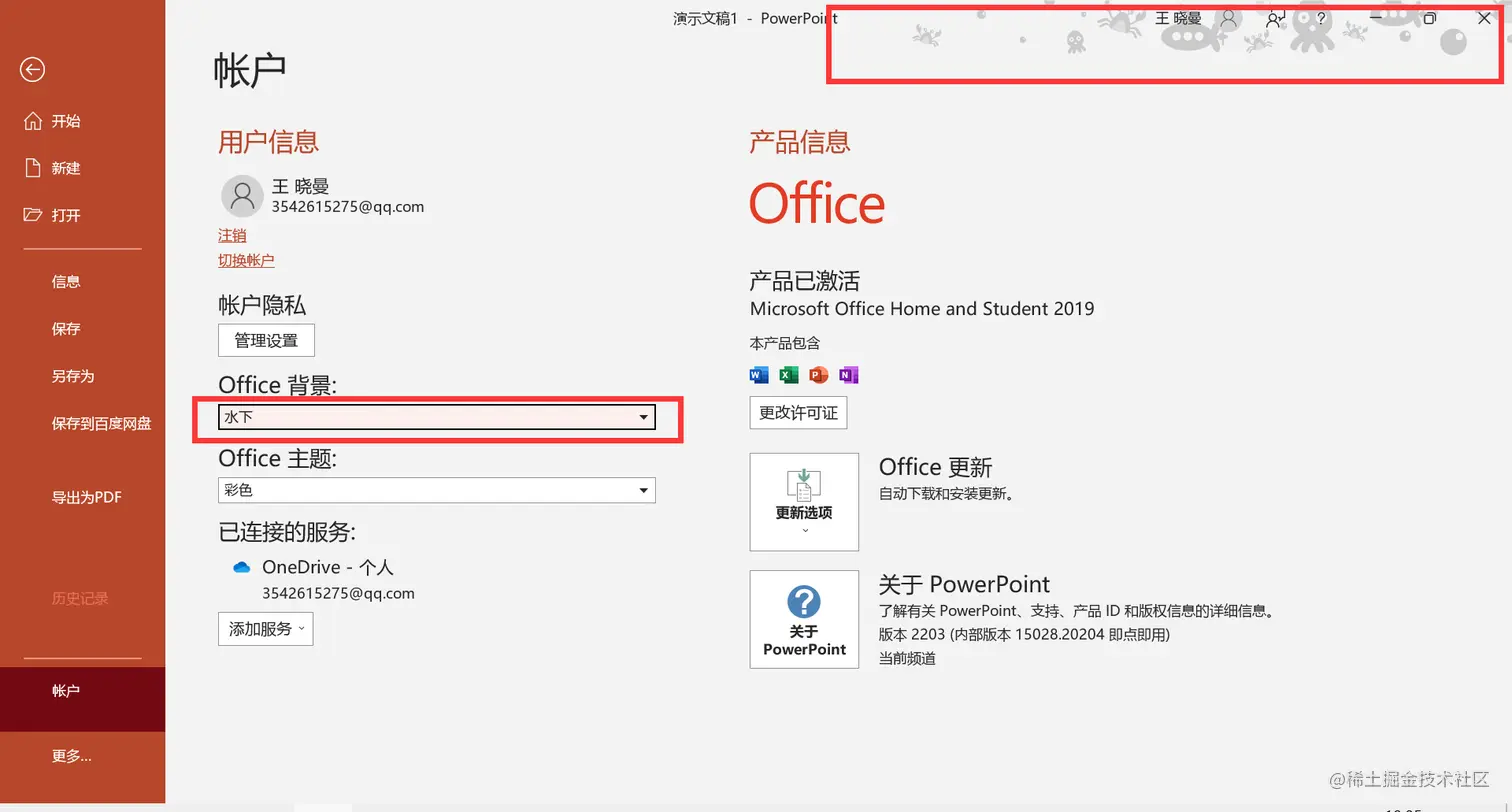
Task: Expand the Office 背景 dropdown showing 水下
Action: click(437, 417)
